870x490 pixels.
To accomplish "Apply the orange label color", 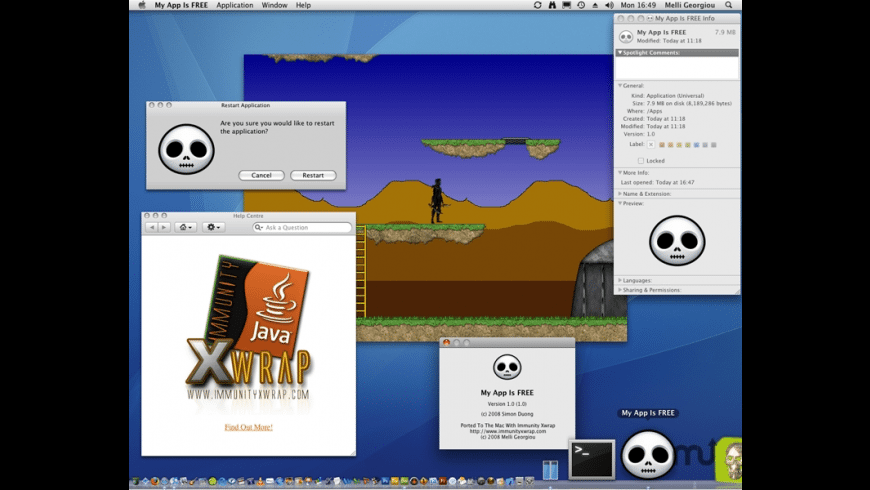I will [670, 145].
